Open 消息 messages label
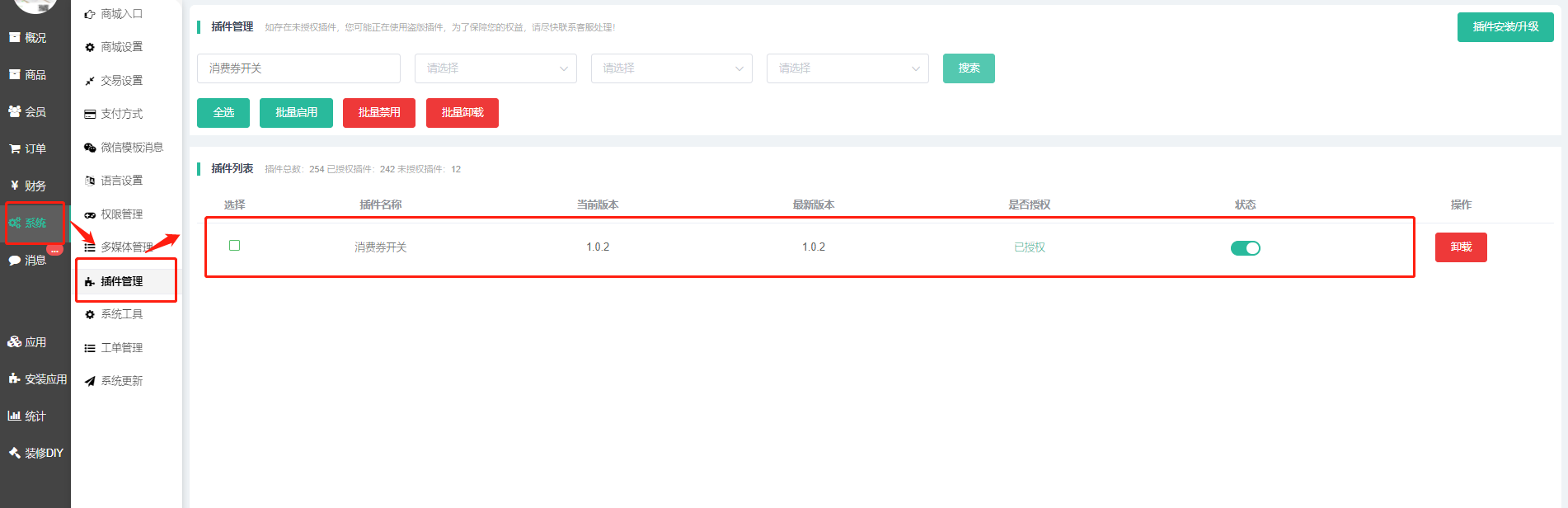The image size is (1568, 508). 35,261
